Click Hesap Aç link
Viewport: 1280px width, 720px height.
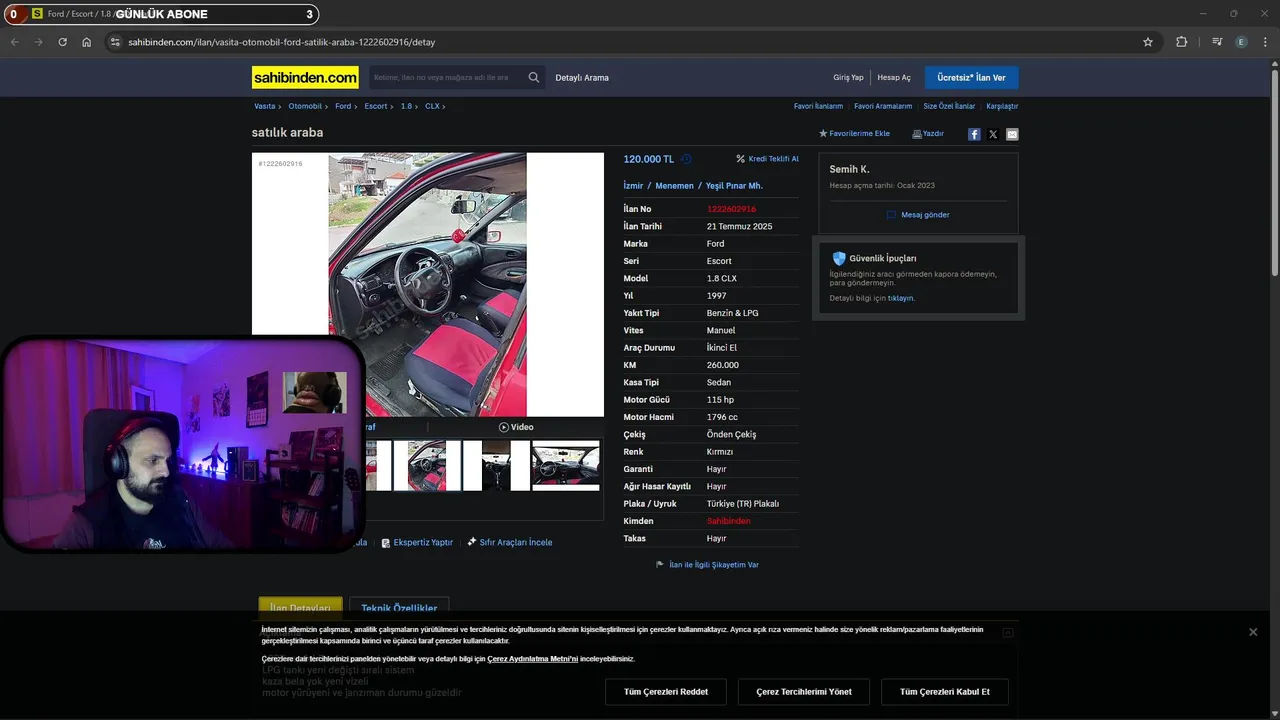894,77
